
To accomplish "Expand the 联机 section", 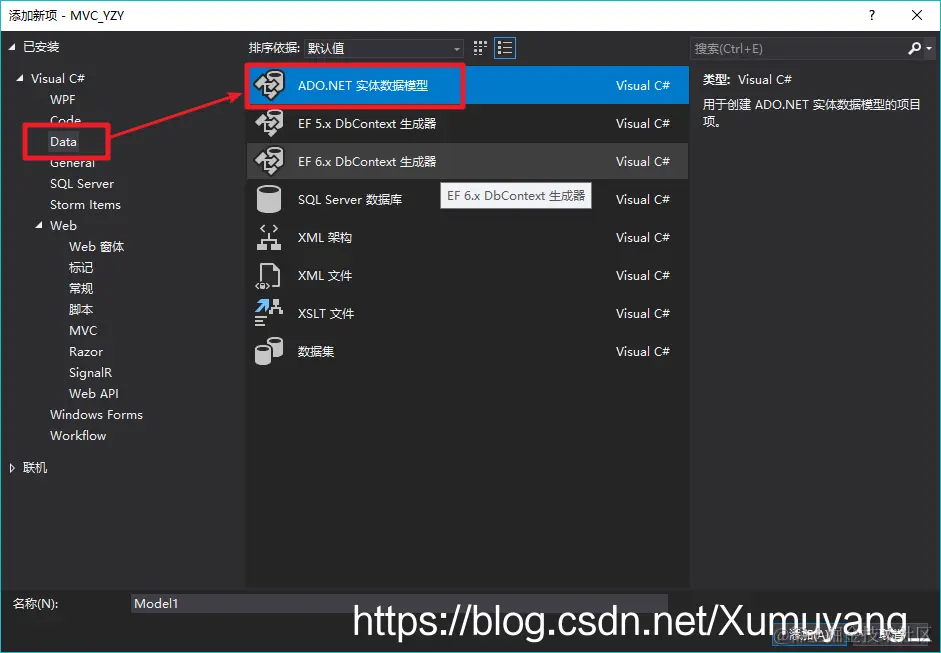I will tap(12, 468).
